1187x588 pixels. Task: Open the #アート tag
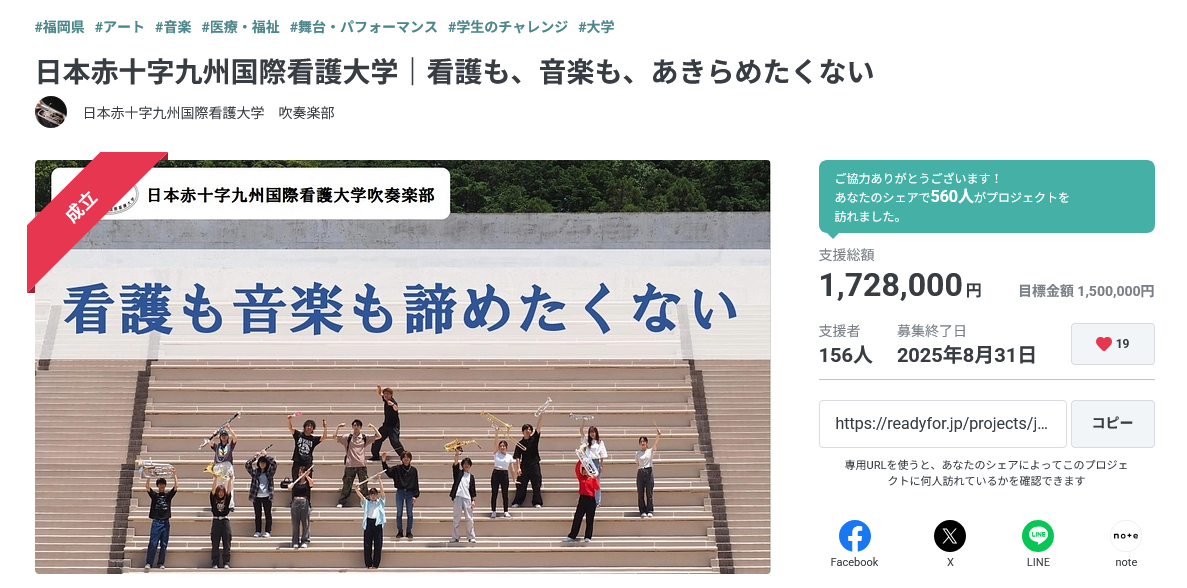[120, 27]
